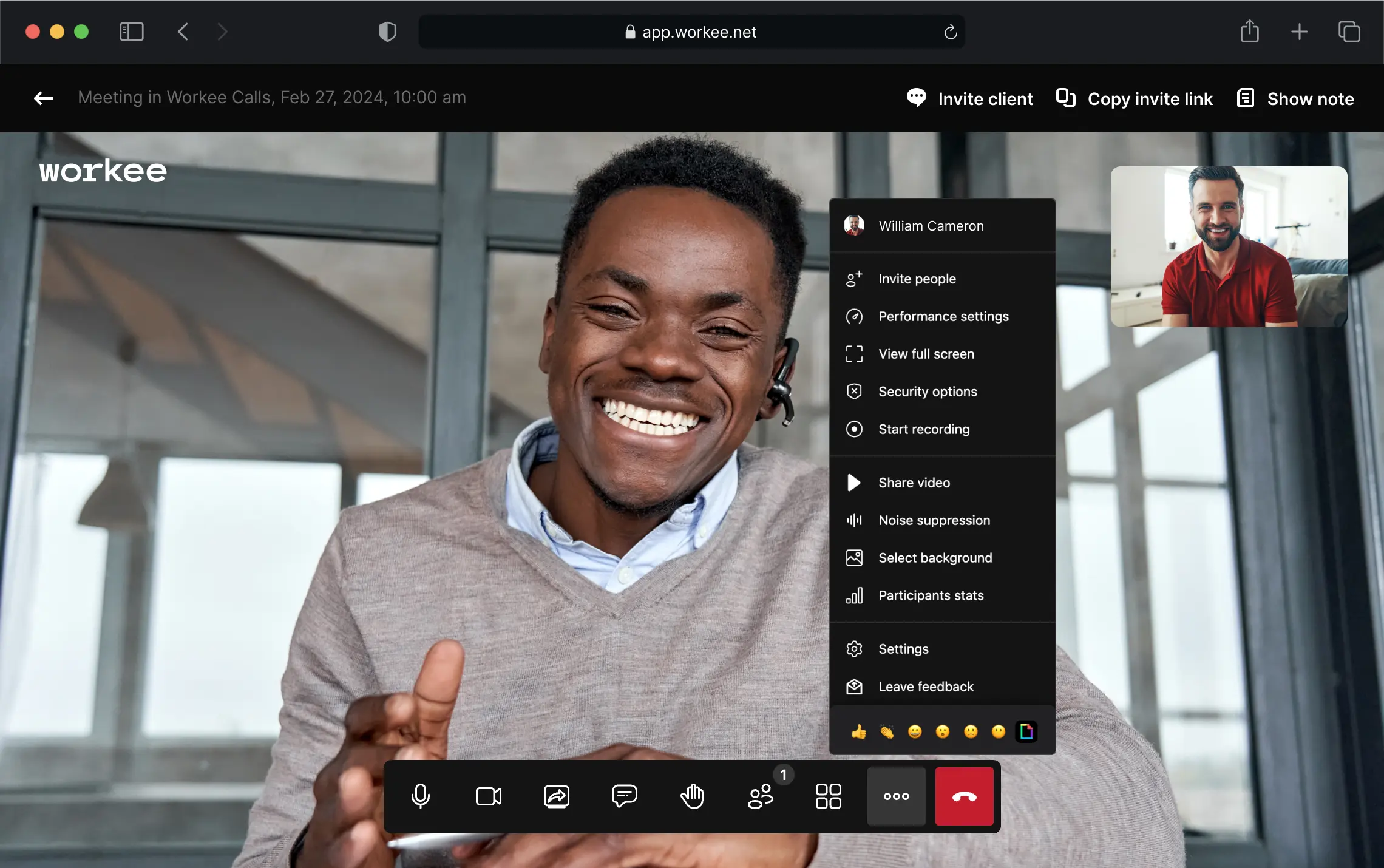Open Security options

[927, 392]
